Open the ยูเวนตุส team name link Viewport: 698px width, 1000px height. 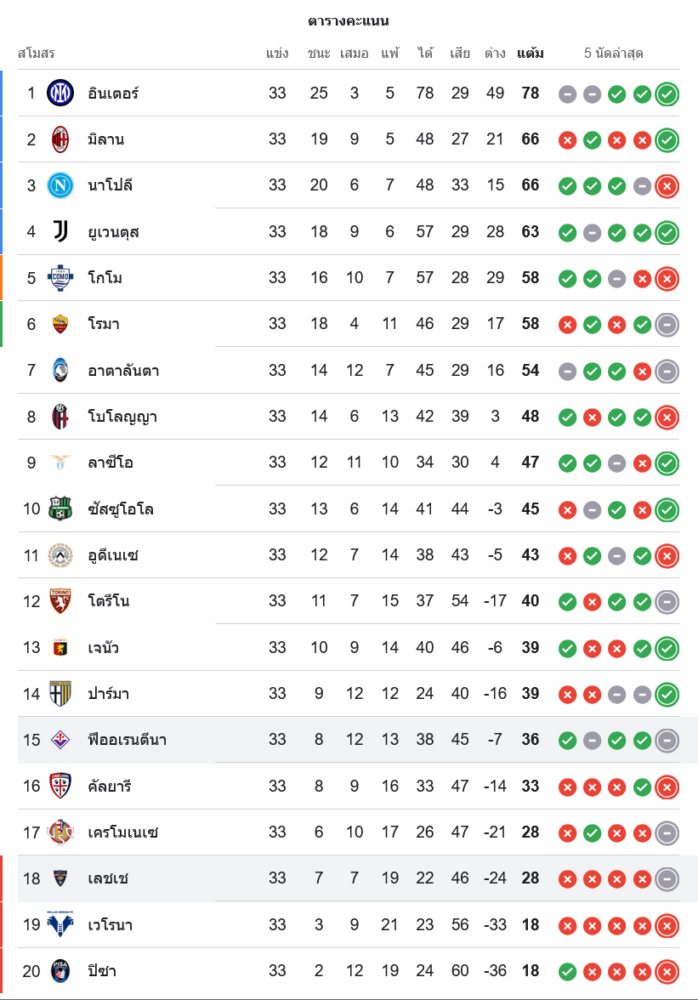click(113, 232)
